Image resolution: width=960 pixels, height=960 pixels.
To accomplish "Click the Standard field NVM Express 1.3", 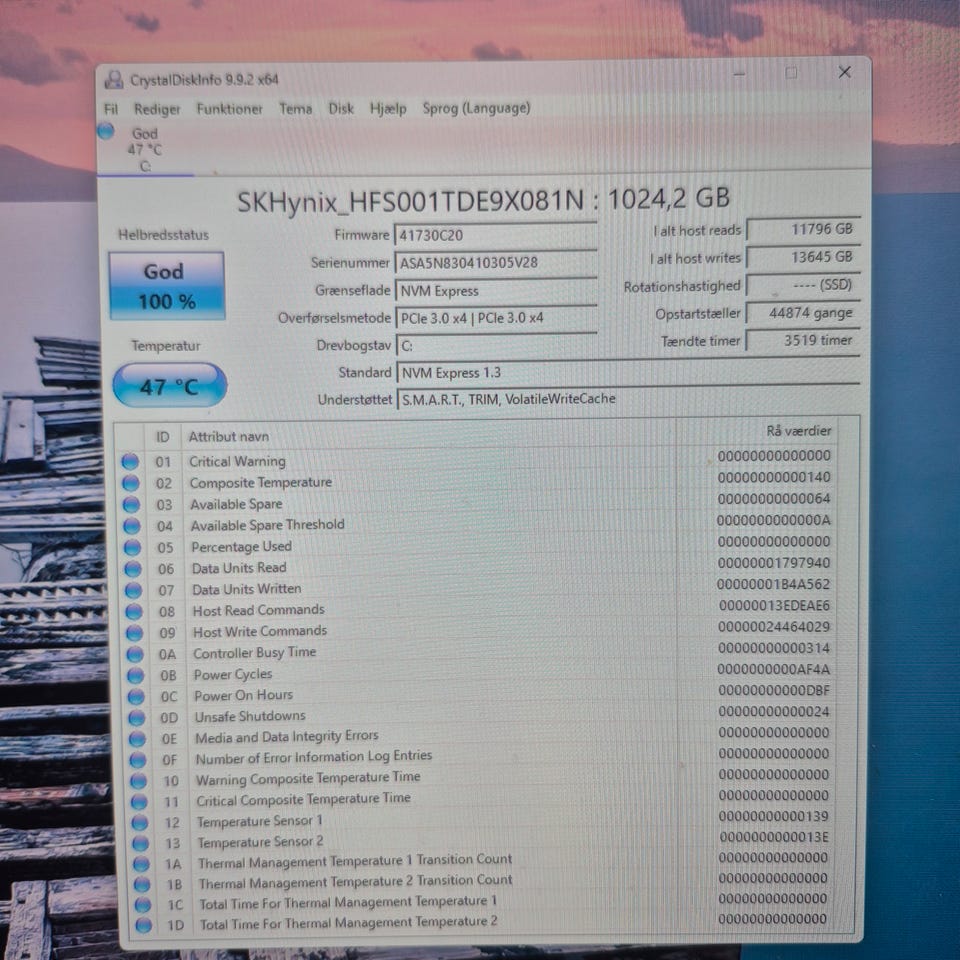I will [628, 372].
